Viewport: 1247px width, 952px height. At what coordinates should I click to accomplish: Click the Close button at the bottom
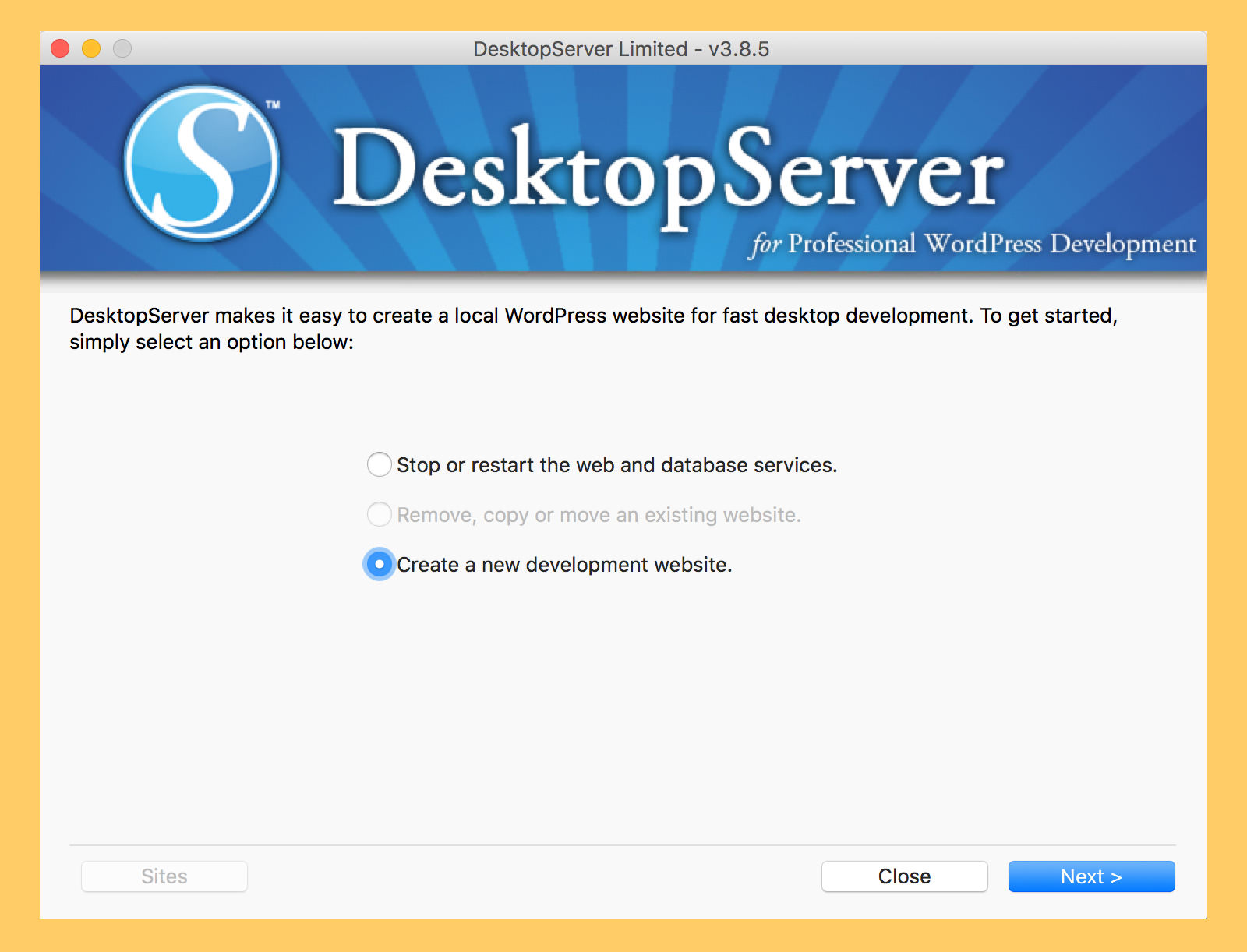tap(904, 876)
